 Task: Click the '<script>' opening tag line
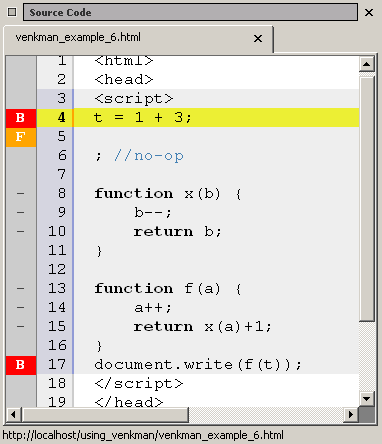coord(134,99)
